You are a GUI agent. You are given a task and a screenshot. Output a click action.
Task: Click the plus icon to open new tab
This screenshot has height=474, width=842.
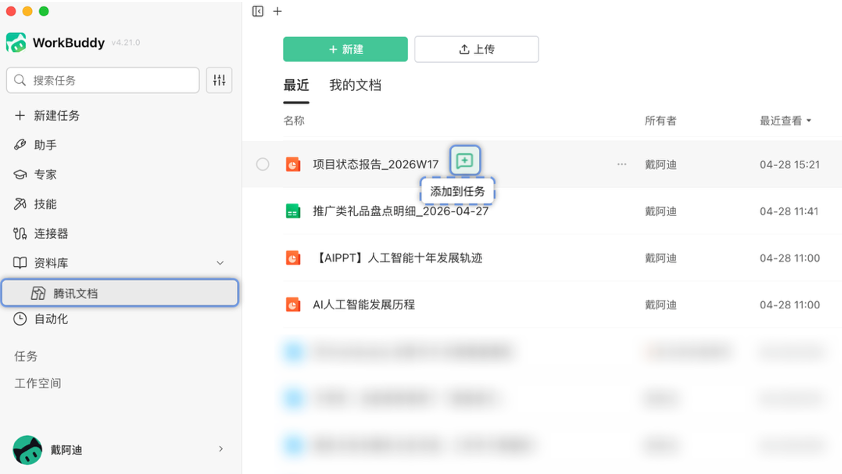click(x=278, y=11)
